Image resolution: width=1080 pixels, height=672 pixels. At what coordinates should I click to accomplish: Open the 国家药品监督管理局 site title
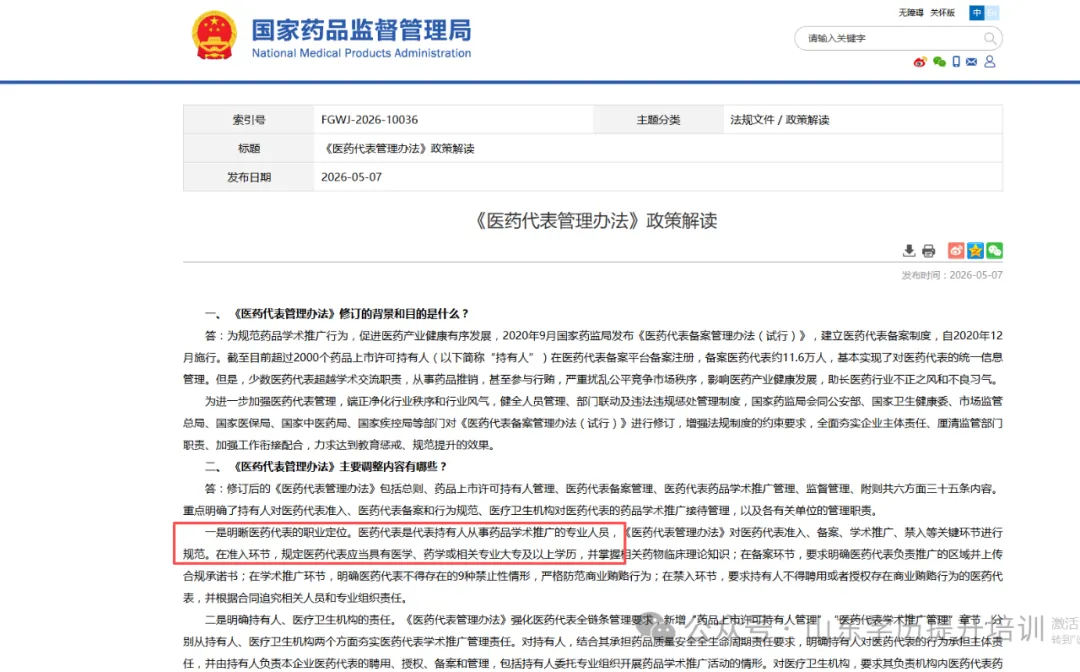pos(361,30)
